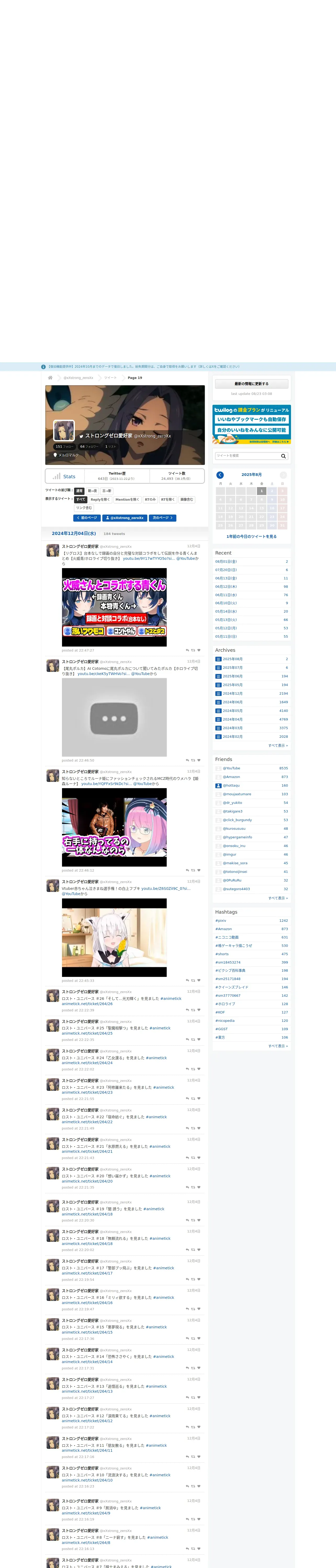Enable the Mentionを除く filter
Image resolution: width=336 pixels, height=1568 pixels.
pos(127,499)
